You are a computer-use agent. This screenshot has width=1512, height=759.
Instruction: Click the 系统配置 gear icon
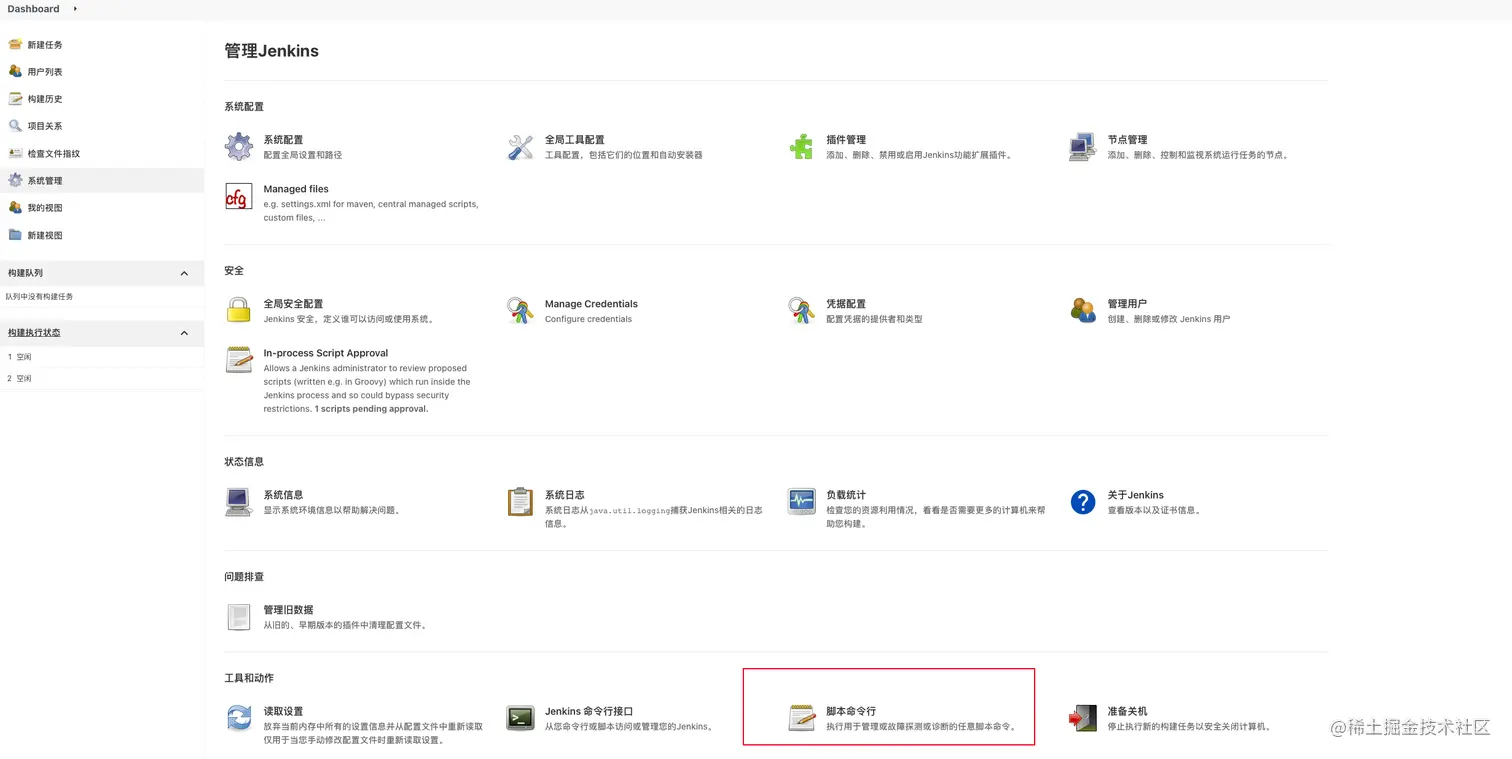pos(239,147)
